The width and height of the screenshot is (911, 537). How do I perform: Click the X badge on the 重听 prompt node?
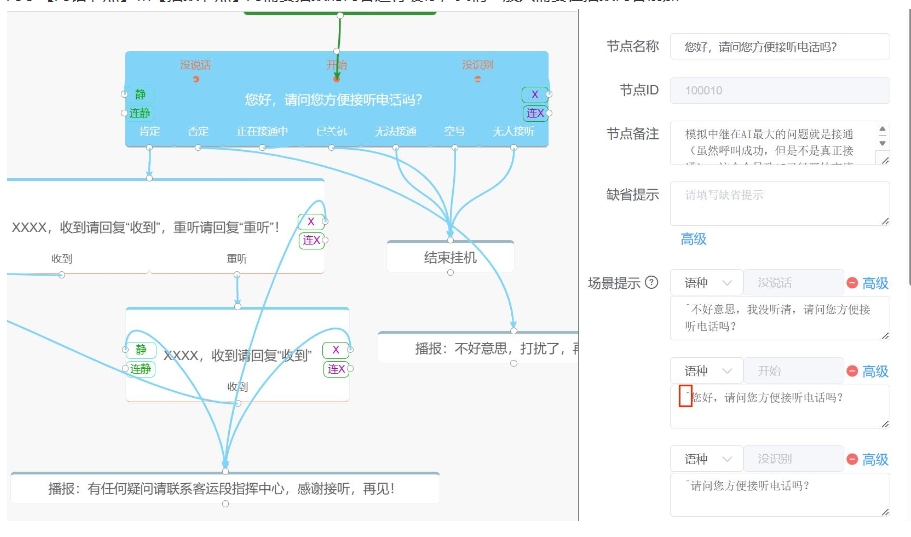[x=311, y=221]
